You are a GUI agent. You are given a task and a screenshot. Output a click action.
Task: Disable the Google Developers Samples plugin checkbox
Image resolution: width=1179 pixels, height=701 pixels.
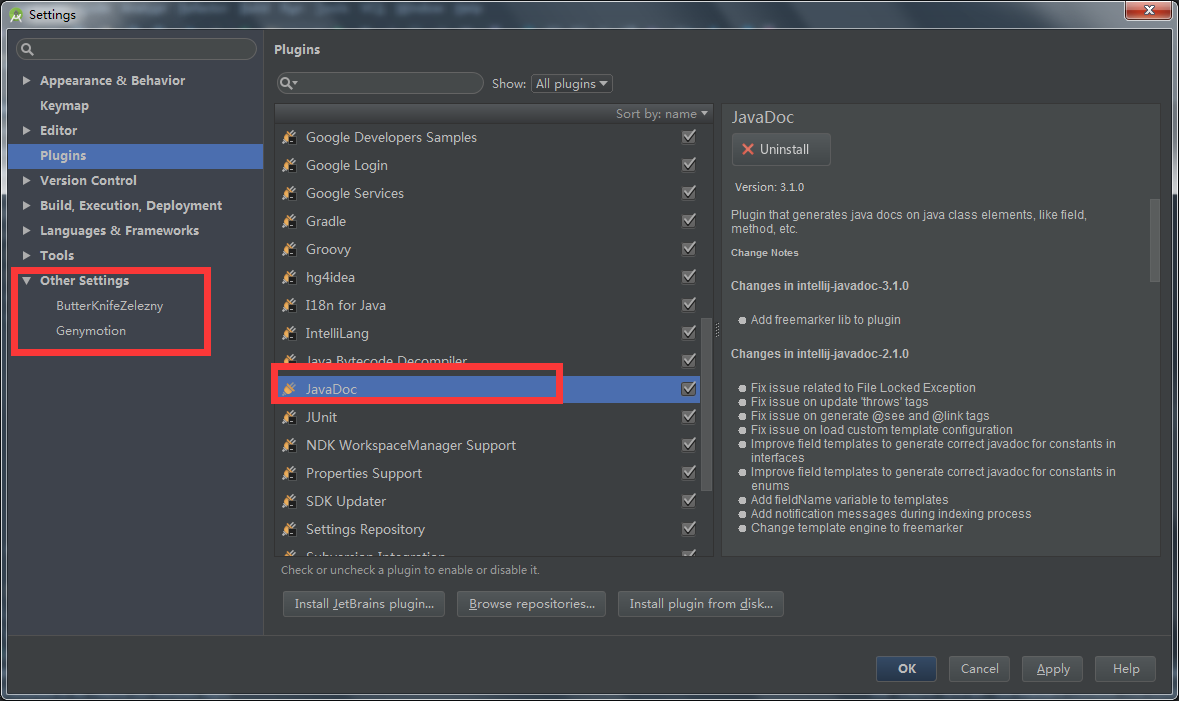[689, 137]
